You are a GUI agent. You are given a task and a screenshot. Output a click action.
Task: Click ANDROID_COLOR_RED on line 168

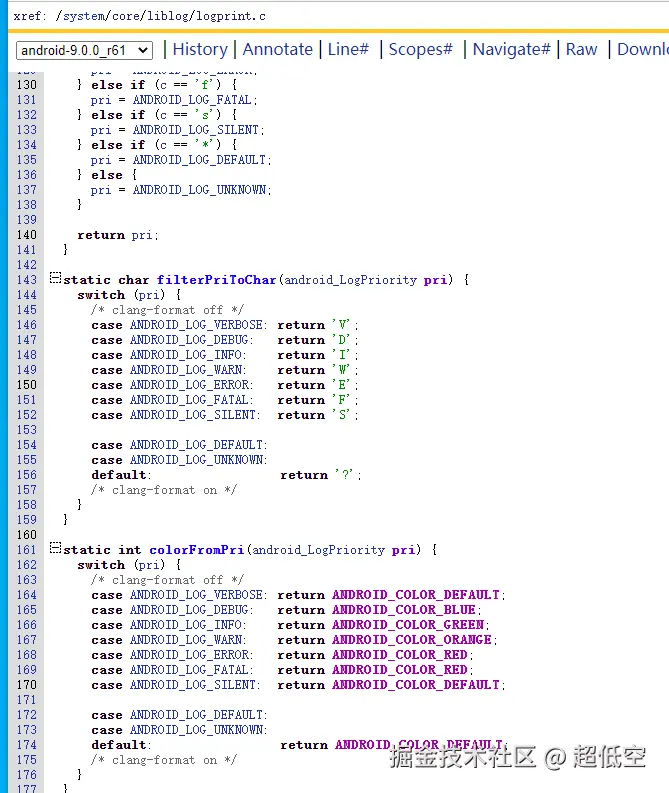(399, 655)
